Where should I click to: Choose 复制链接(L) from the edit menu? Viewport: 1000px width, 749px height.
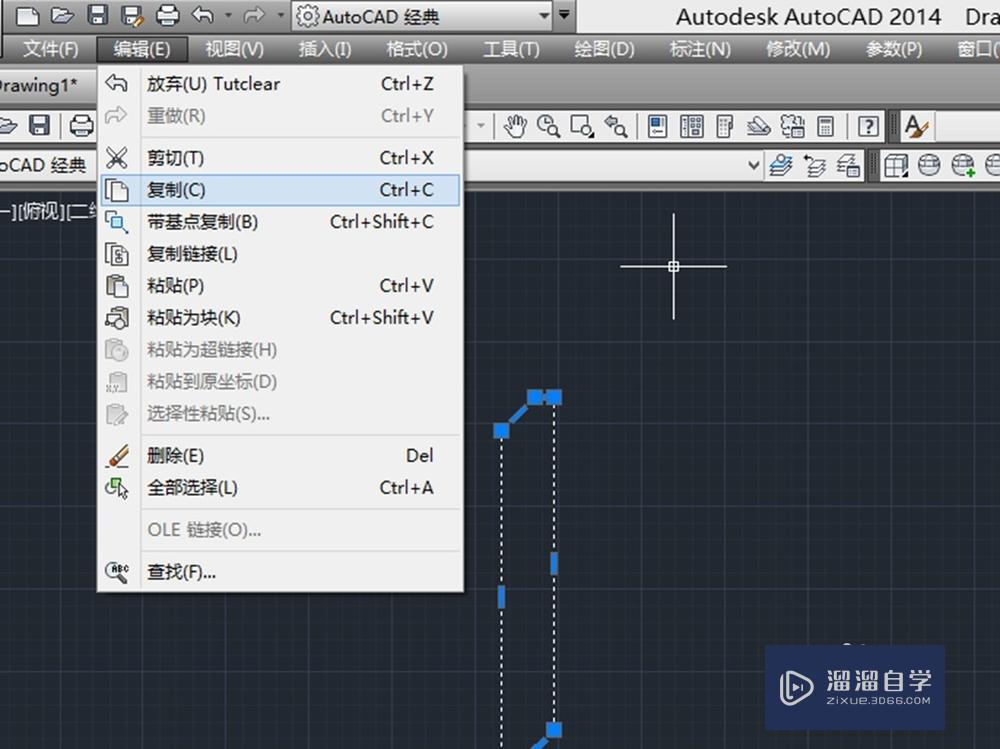(x=280, y=254)
